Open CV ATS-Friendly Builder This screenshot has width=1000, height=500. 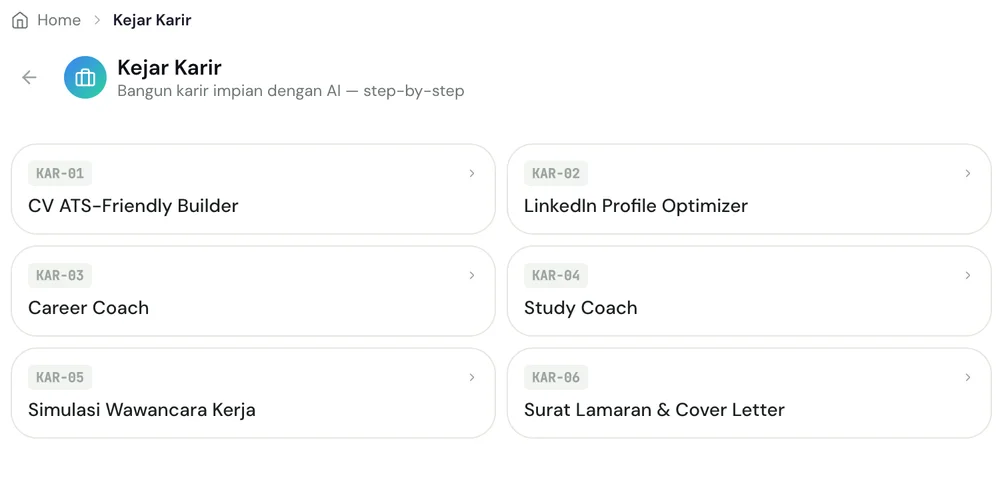tap(253, 189)
